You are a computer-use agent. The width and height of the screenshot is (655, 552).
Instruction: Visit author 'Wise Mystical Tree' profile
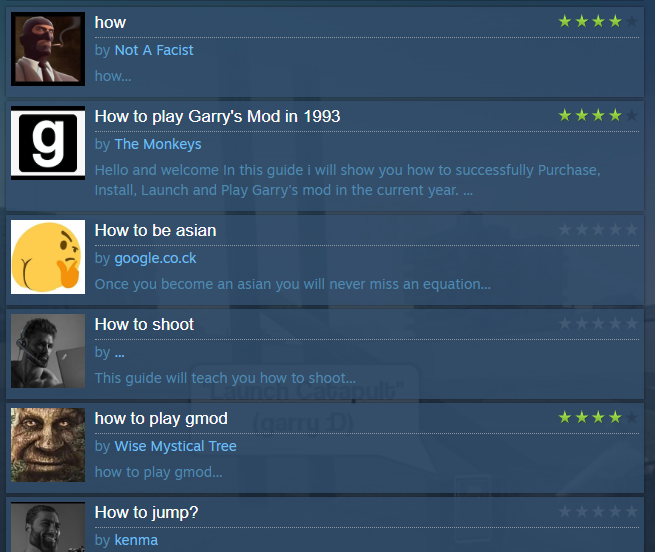[175, 446]
